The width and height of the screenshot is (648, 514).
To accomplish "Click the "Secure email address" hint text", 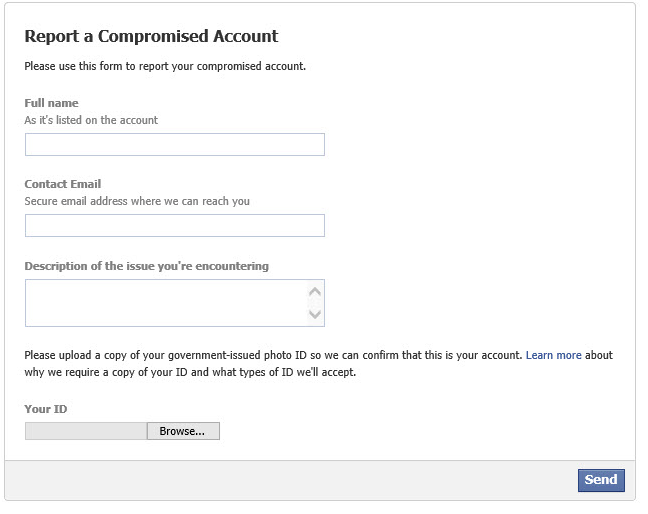I will pos(137,201).
